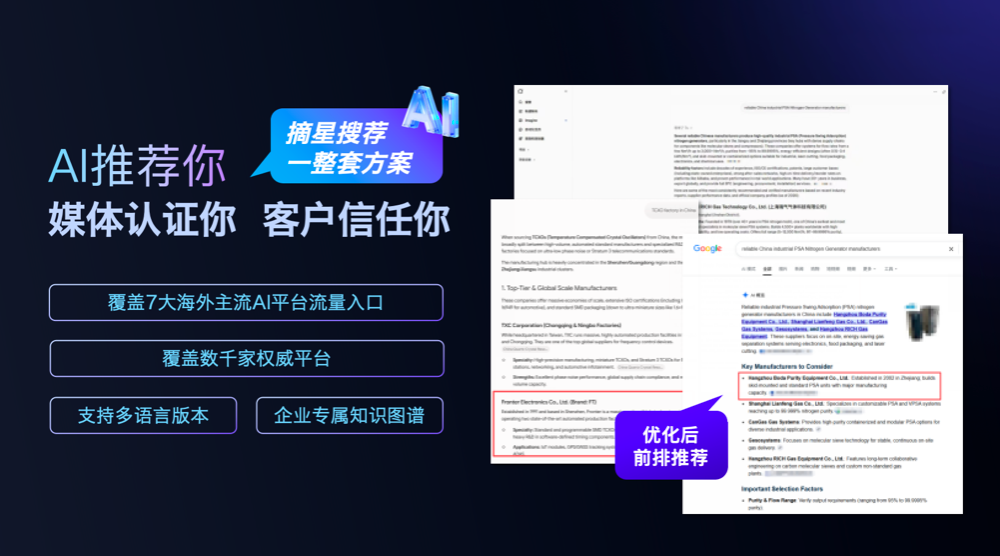
Task: Click the Shanghai Lianfeng Gas Co. list entry
Action: (844, 407)
